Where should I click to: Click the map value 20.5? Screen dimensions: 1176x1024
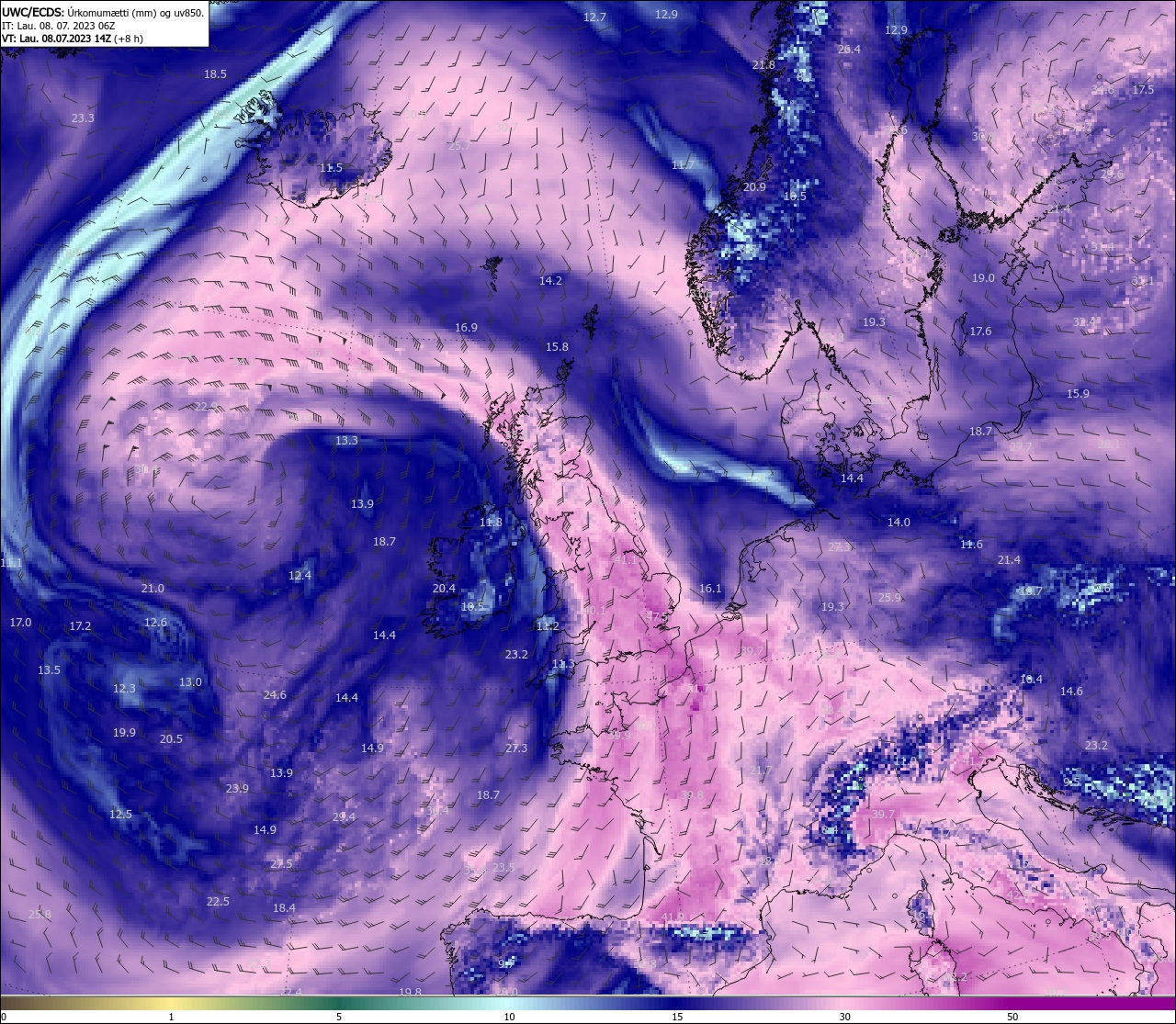171,739
